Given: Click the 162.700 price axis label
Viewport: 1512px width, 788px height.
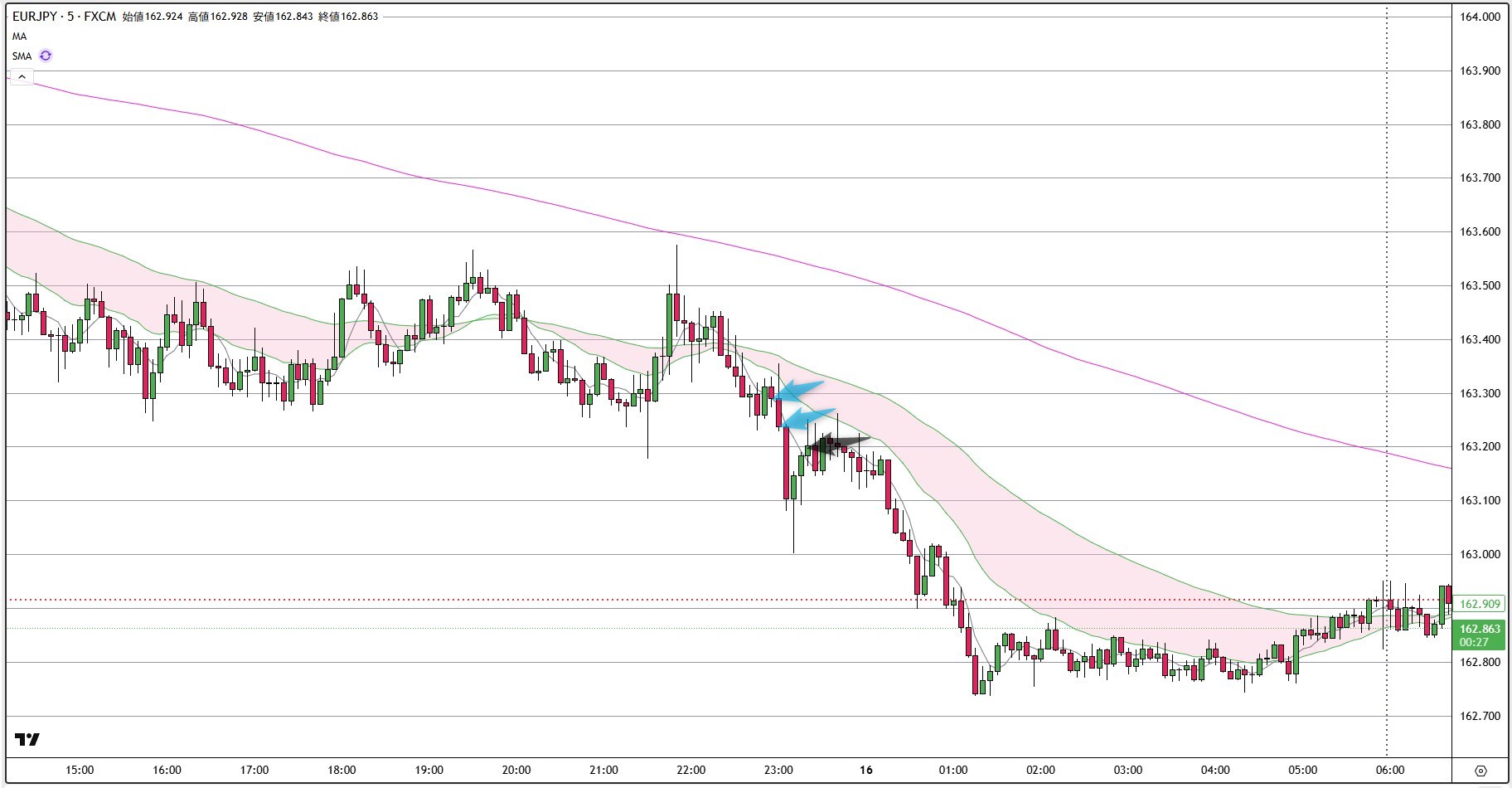Looking at the screenshot, I should tap(1480, 716).
